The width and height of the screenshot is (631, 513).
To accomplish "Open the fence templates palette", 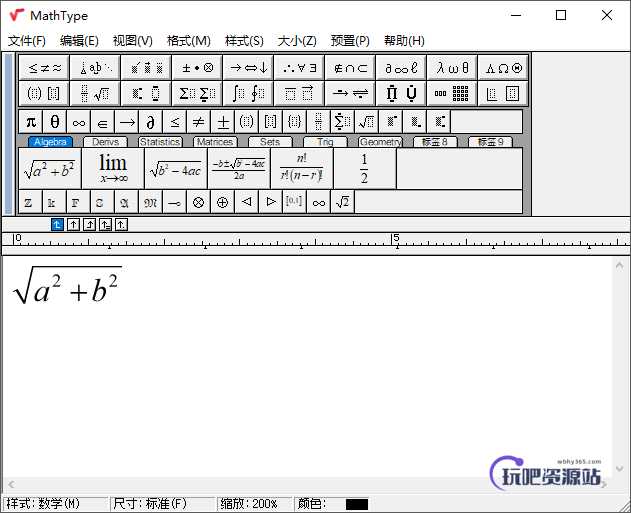I will 44,93.
